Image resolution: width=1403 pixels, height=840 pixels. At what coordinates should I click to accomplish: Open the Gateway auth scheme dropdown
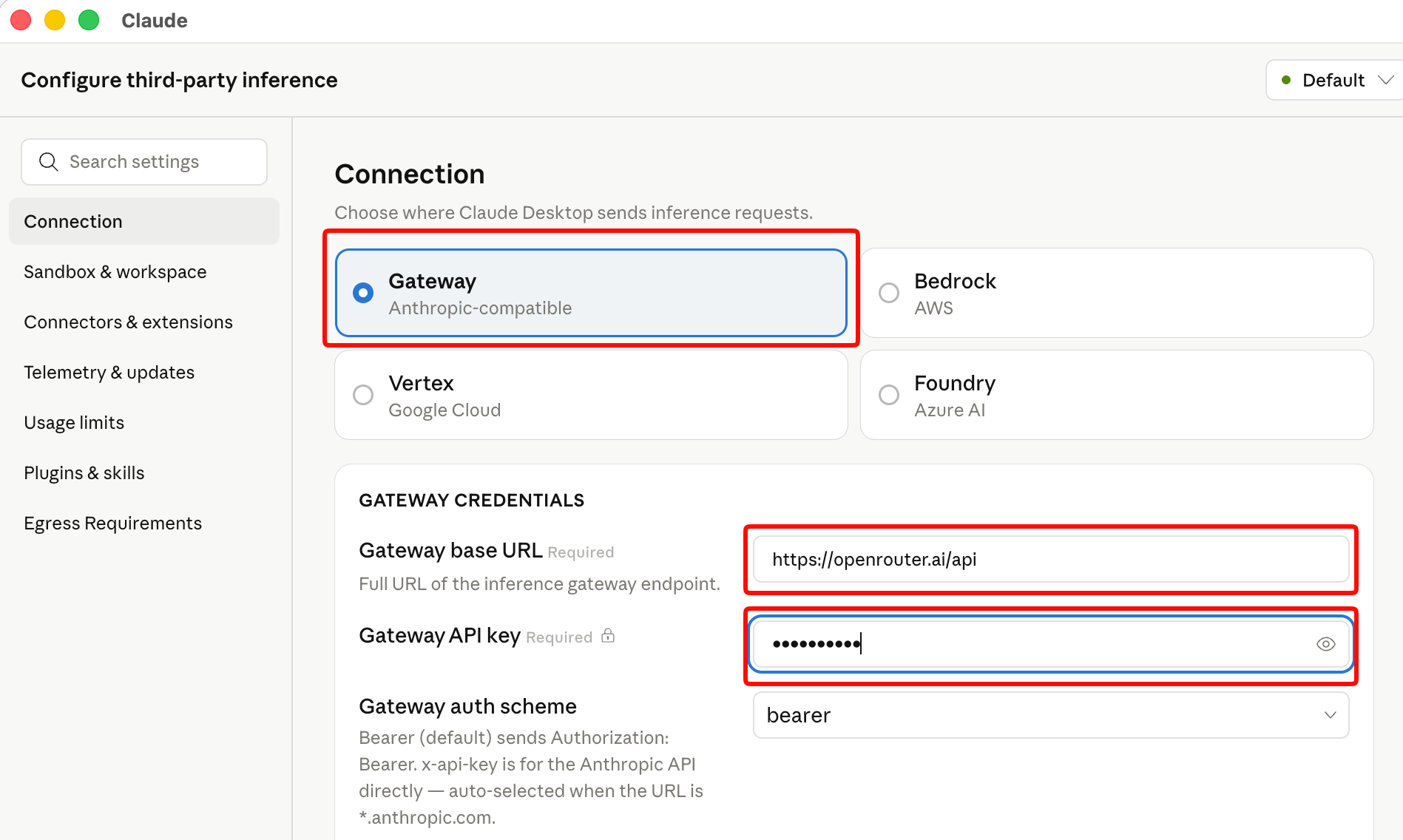coord(1050,715)
